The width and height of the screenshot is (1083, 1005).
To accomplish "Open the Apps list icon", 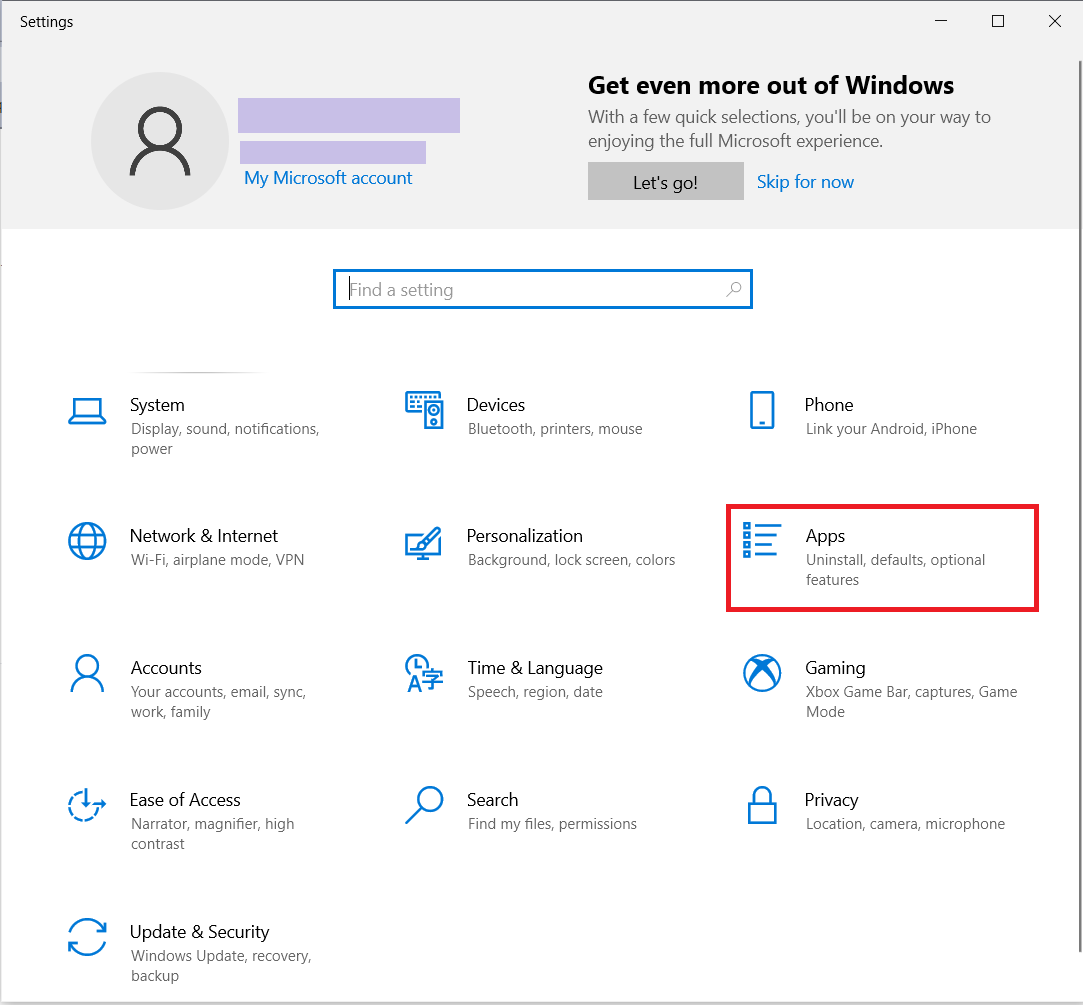I will 761,540.
